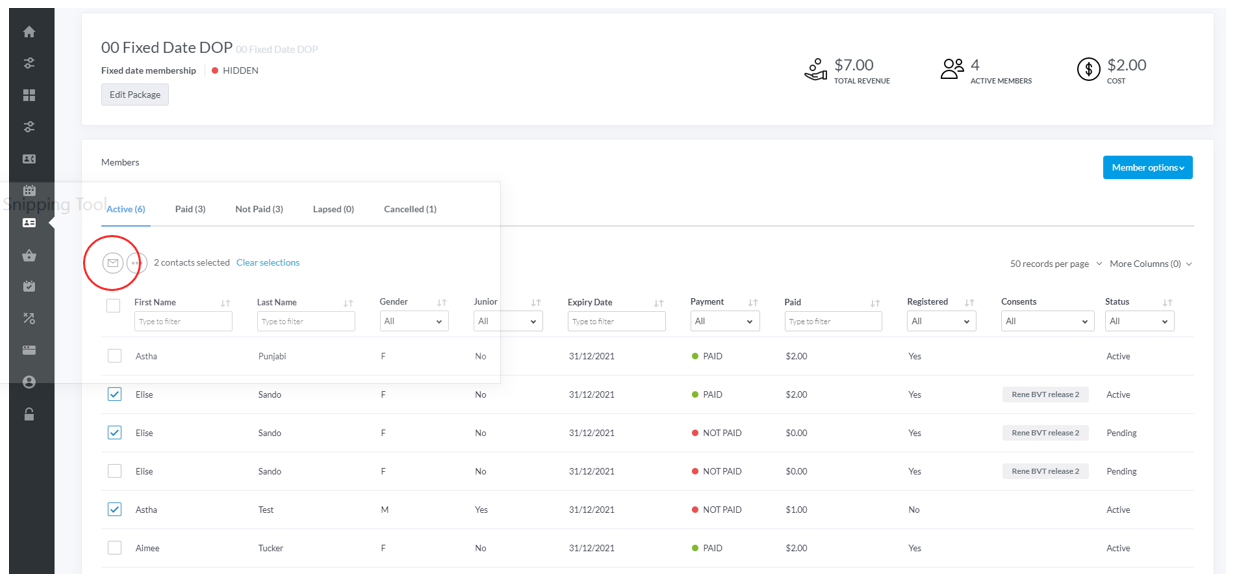
Task: Click the "$1.00" paid value
Action: pyautogui.click(x=796, y=510)
